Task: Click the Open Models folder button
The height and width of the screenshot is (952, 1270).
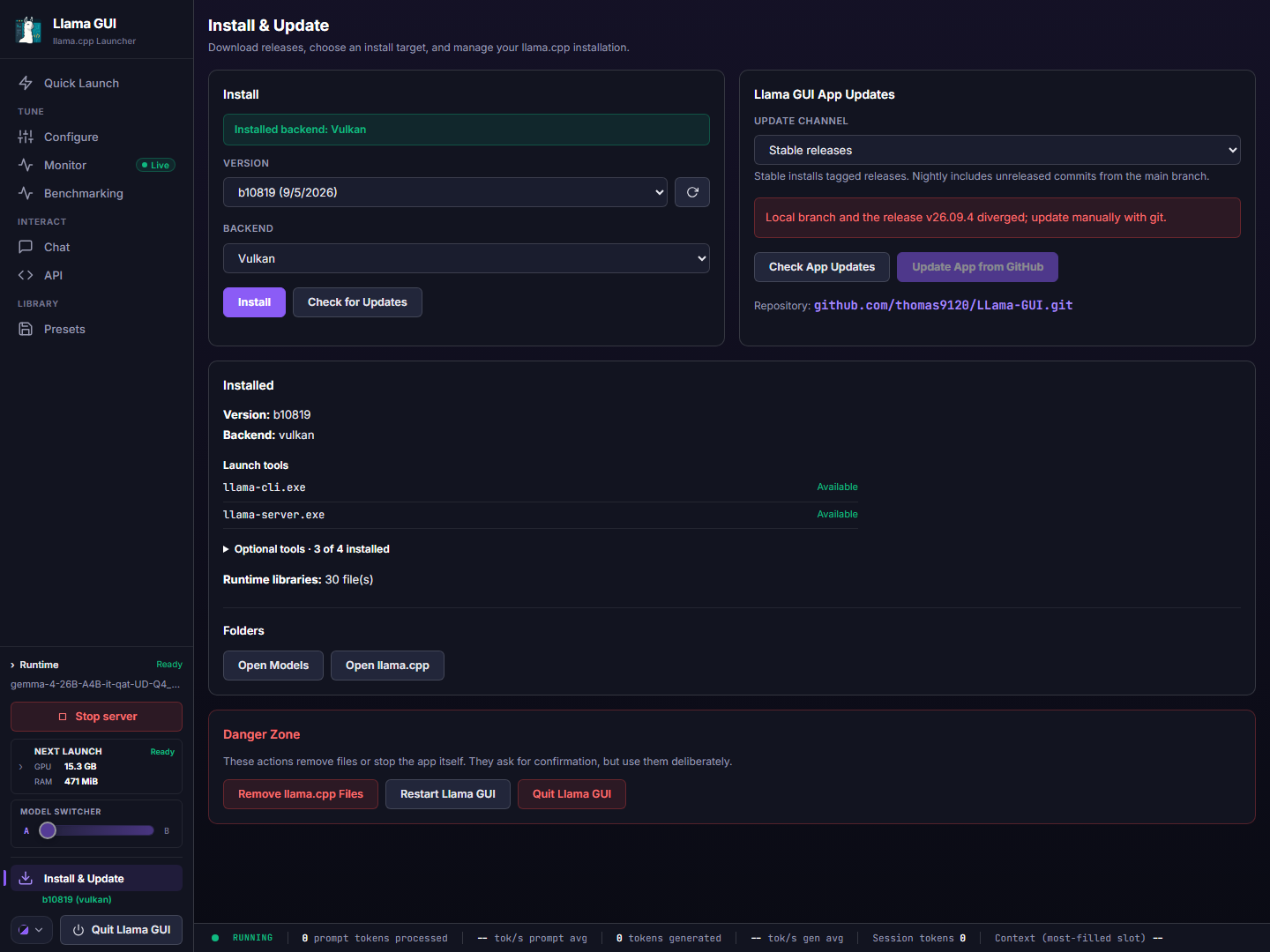Action: tap(273, 666)
